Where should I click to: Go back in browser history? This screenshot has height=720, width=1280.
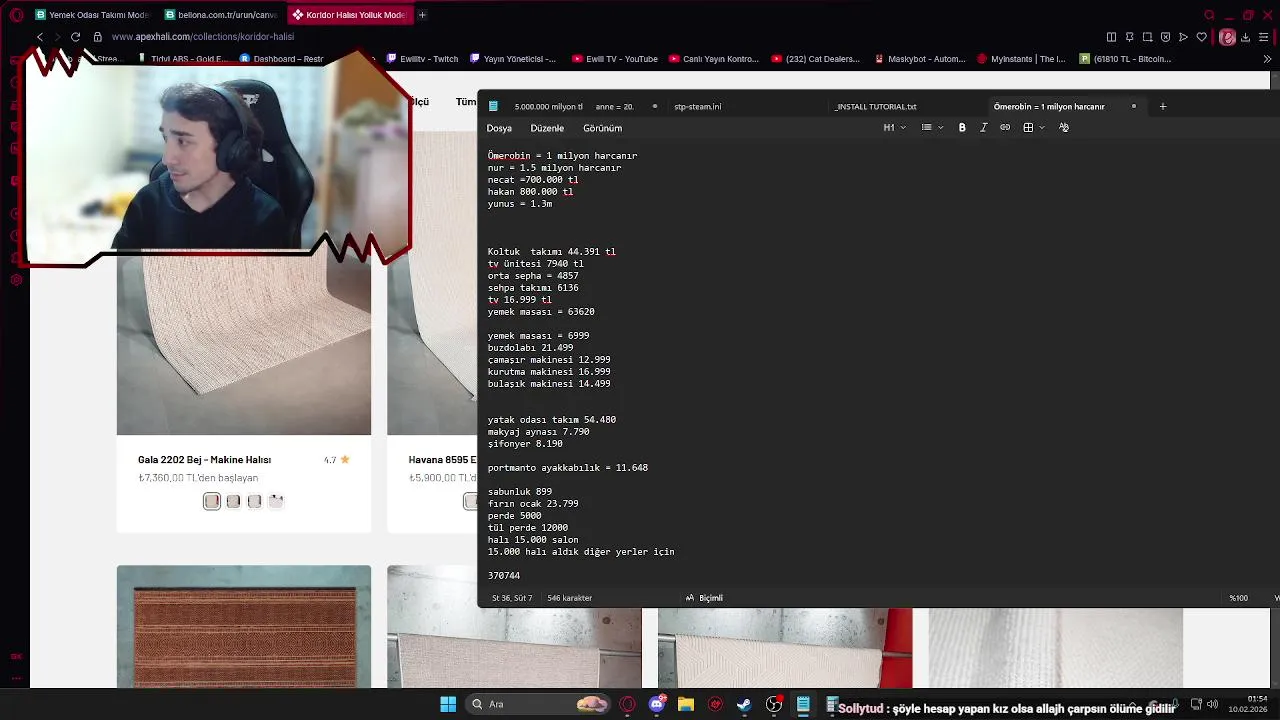[x=40, y=37]
